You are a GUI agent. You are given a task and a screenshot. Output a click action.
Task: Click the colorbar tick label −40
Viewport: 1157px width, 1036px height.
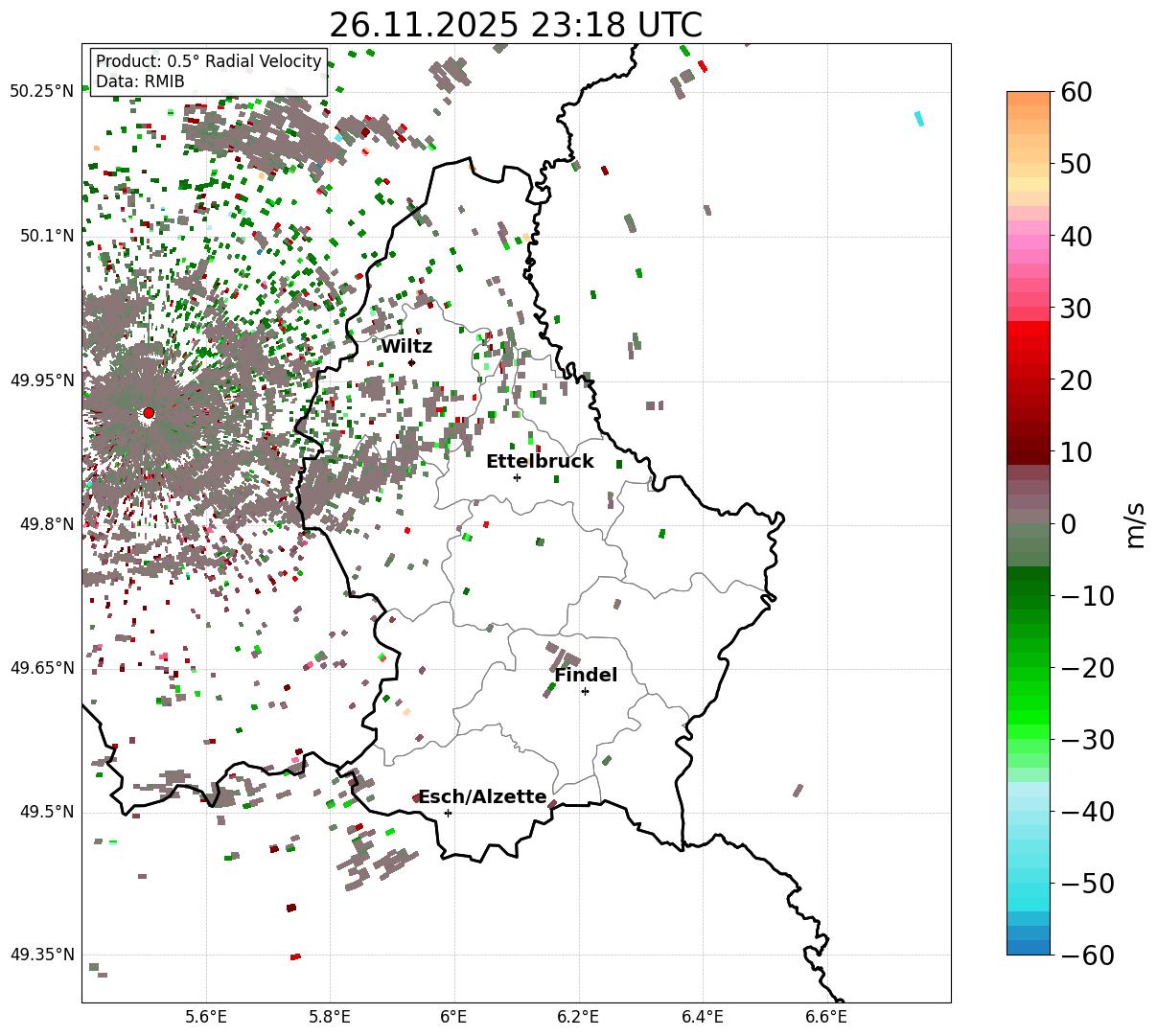click(x=1087, y=812)
